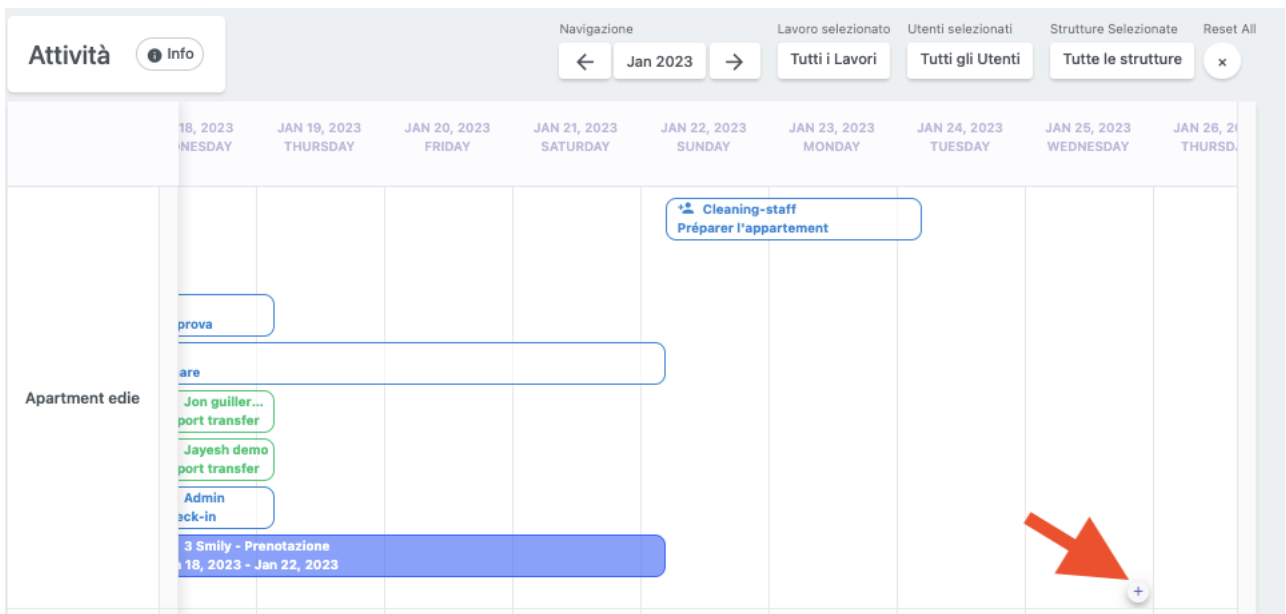Navigate to previous month using left arrow

pyautogui.click(x=584, y=61)
